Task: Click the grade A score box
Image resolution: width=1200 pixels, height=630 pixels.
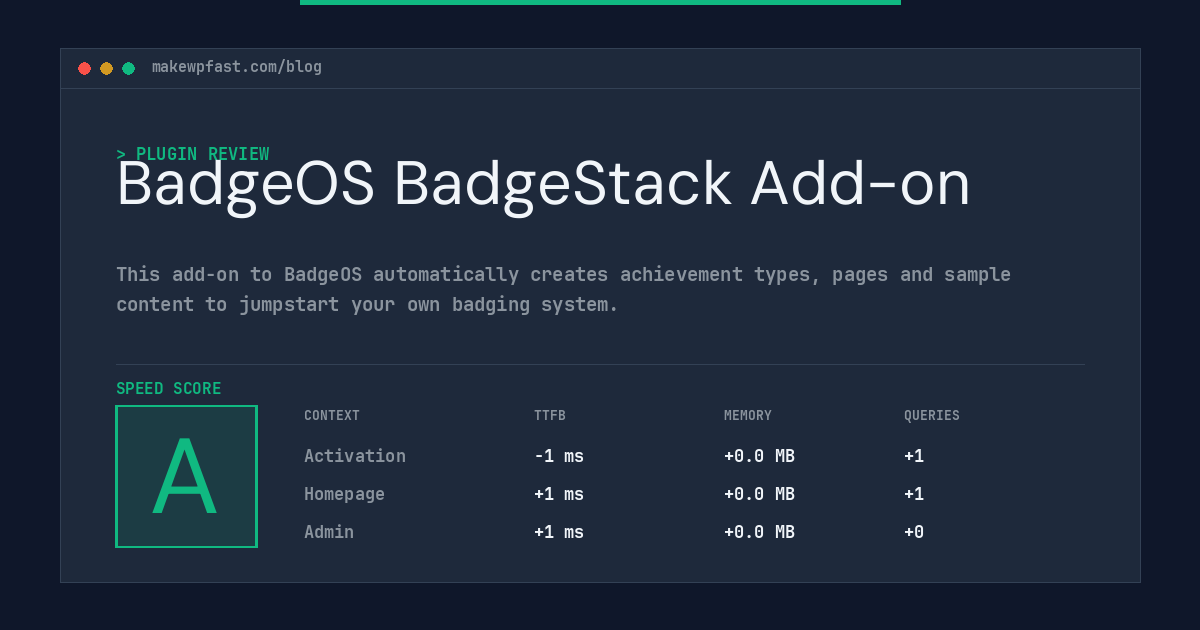Action: click(186, 476)
